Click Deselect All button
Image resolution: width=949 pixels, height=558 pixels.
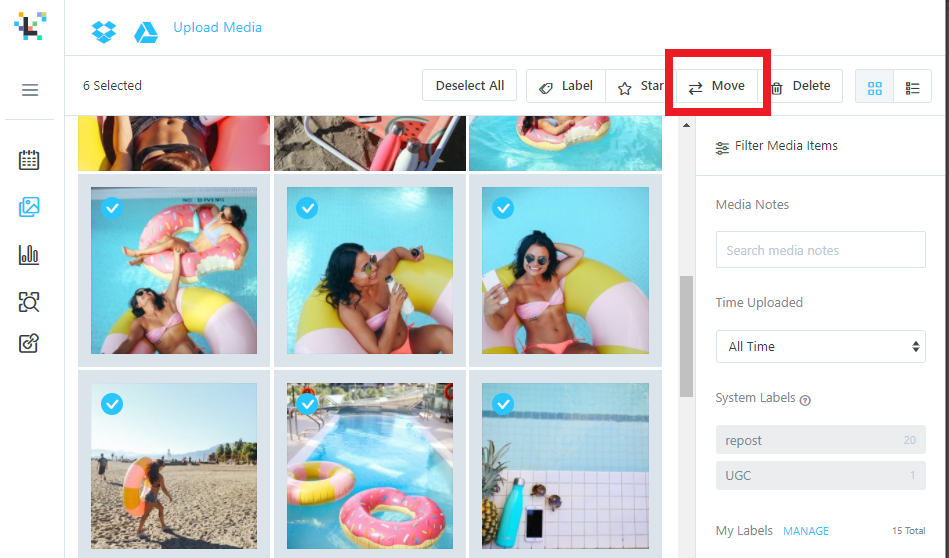(x=470, y=85)
